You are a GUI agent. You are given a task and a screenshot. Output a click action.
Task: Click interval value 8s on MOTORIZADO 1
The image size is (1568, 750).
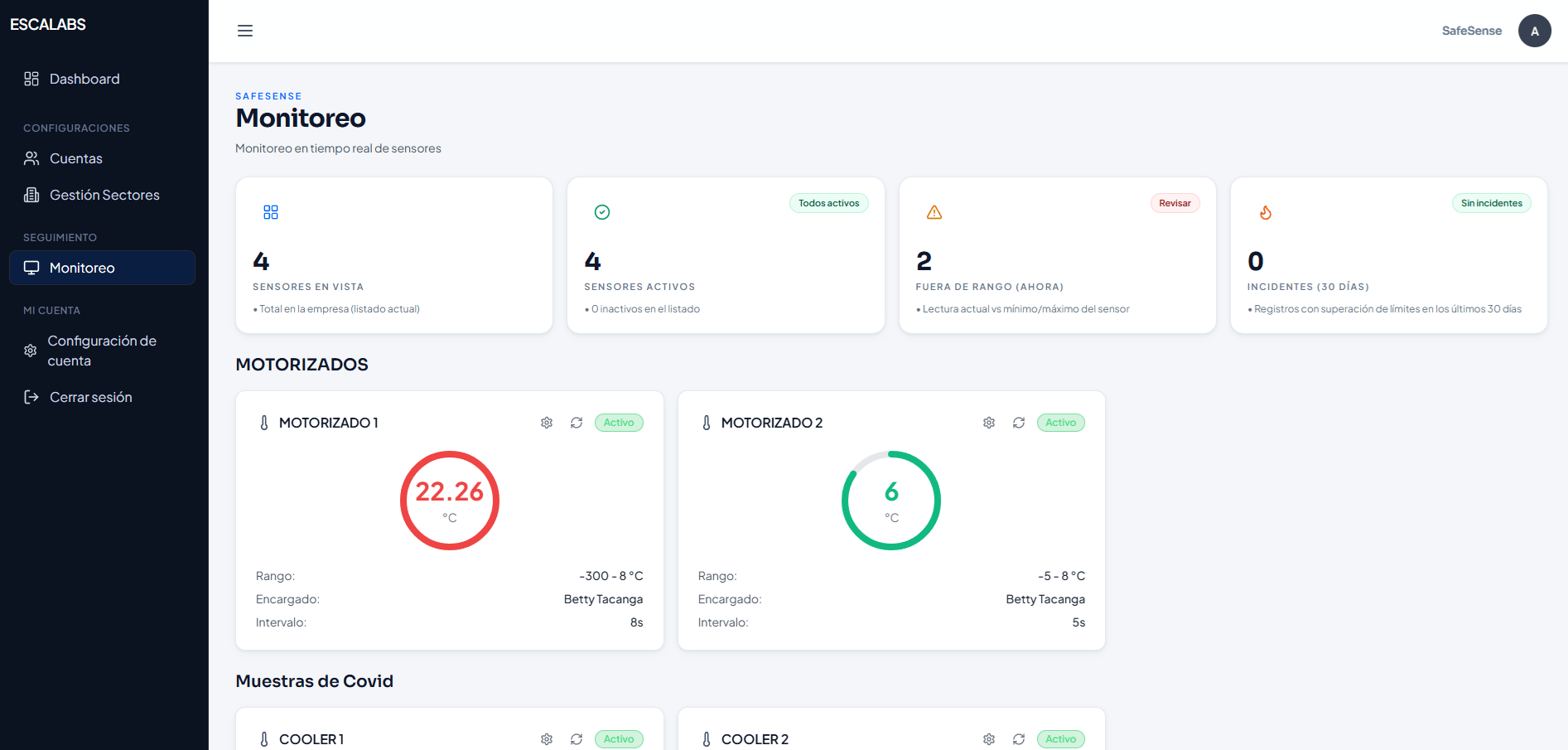pyautogui.click(x=636, y=622)
